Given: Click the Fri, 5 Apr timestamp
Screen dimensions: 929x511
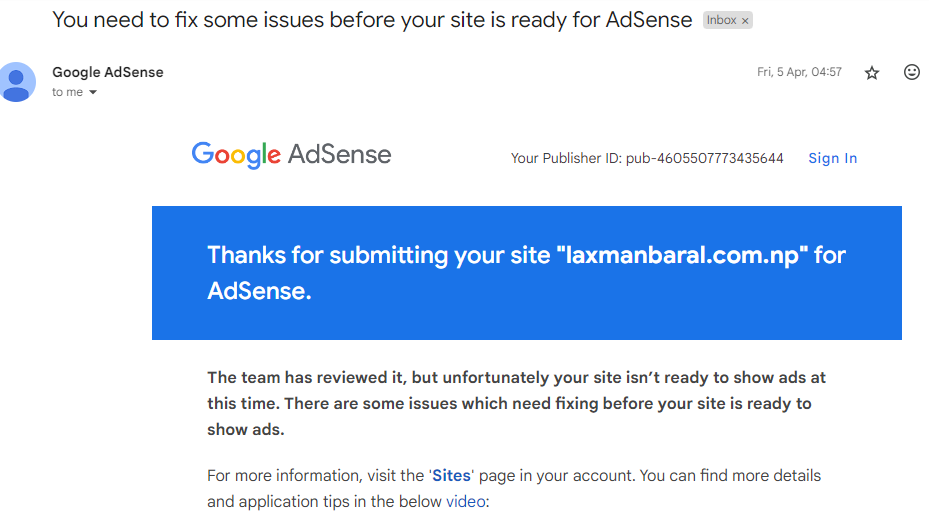Looking at the screenshot, I should (799, 72).
